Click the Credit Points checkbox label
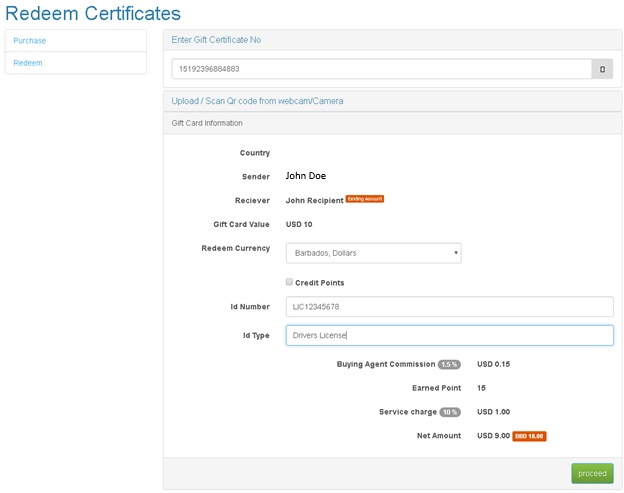The width and height of the screenshot is (624, 493). coord(320,283)
